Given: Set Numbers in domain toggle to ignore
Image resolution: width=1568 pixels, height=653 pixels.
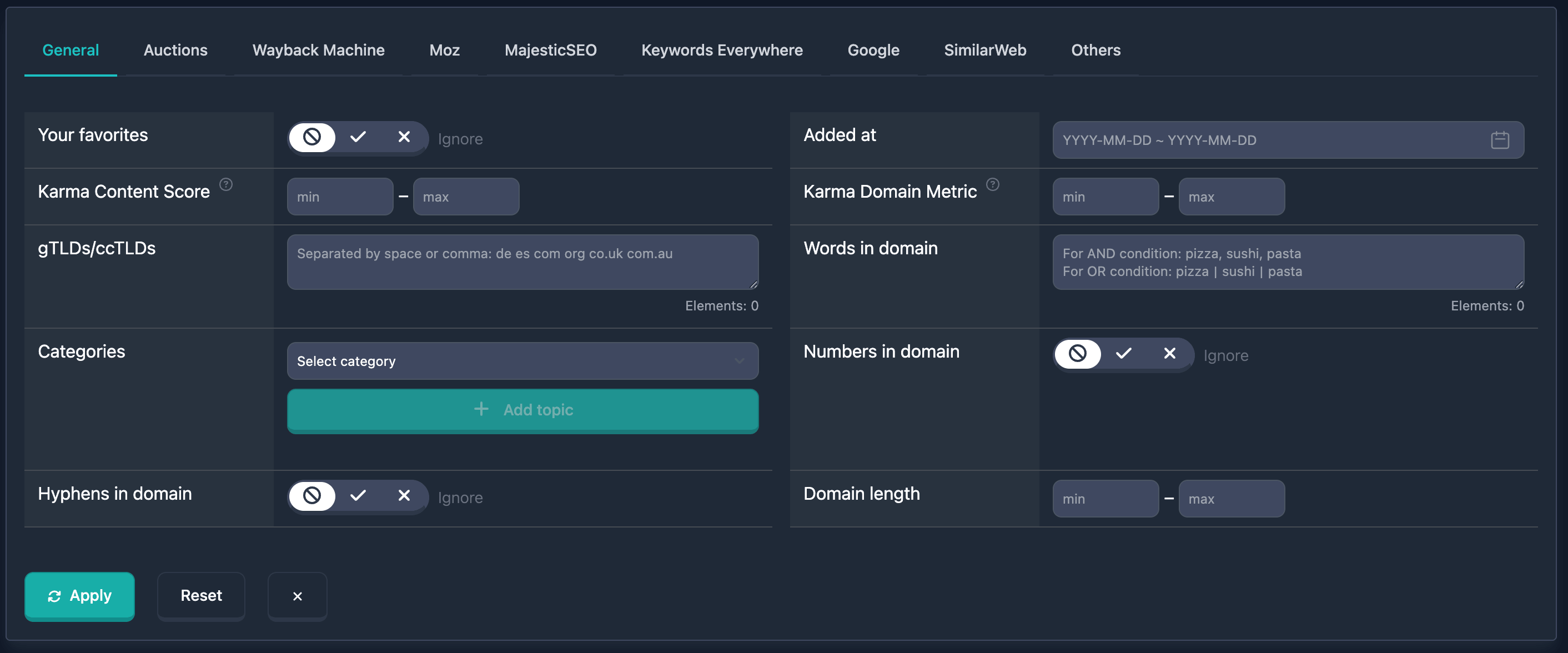Looking at the screenshot, I should coord(1077,354).
